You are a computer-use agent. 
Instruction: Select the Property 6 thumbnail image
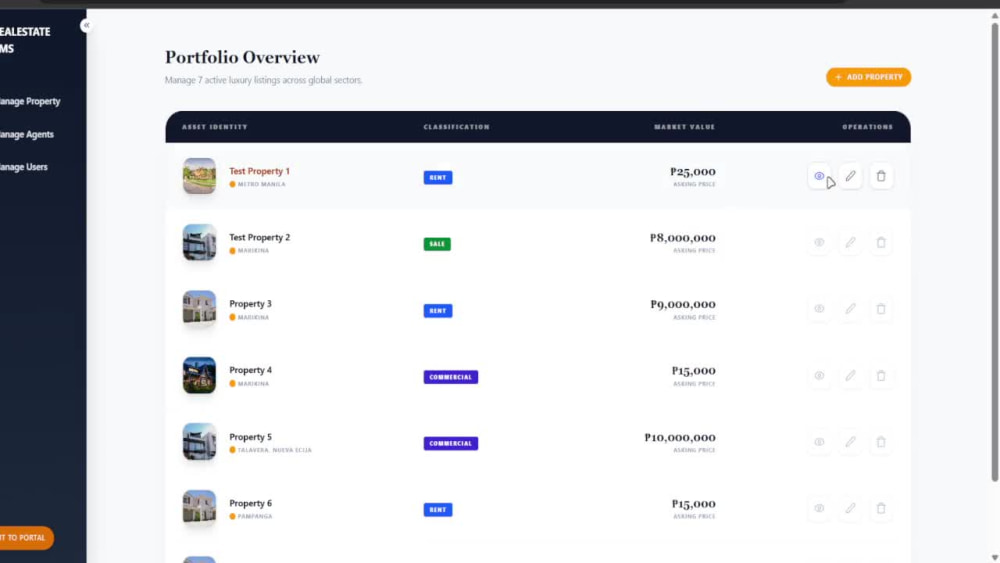click(x=199, y=508)
